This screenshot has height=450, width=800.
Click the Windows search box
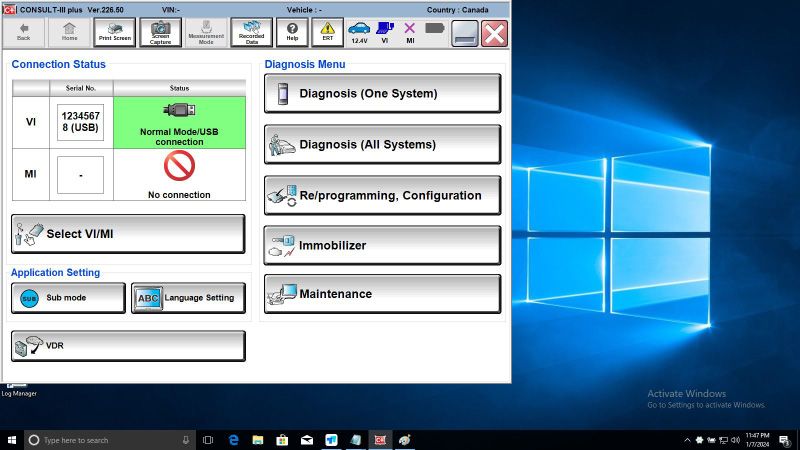click(110, 440)
